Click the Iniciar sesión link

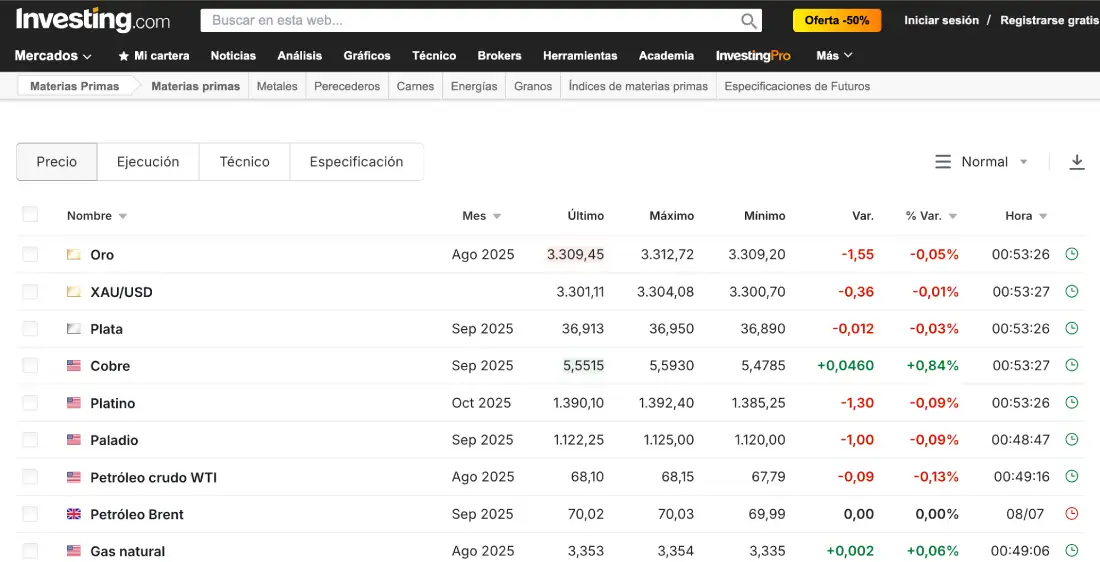[941, 20]
